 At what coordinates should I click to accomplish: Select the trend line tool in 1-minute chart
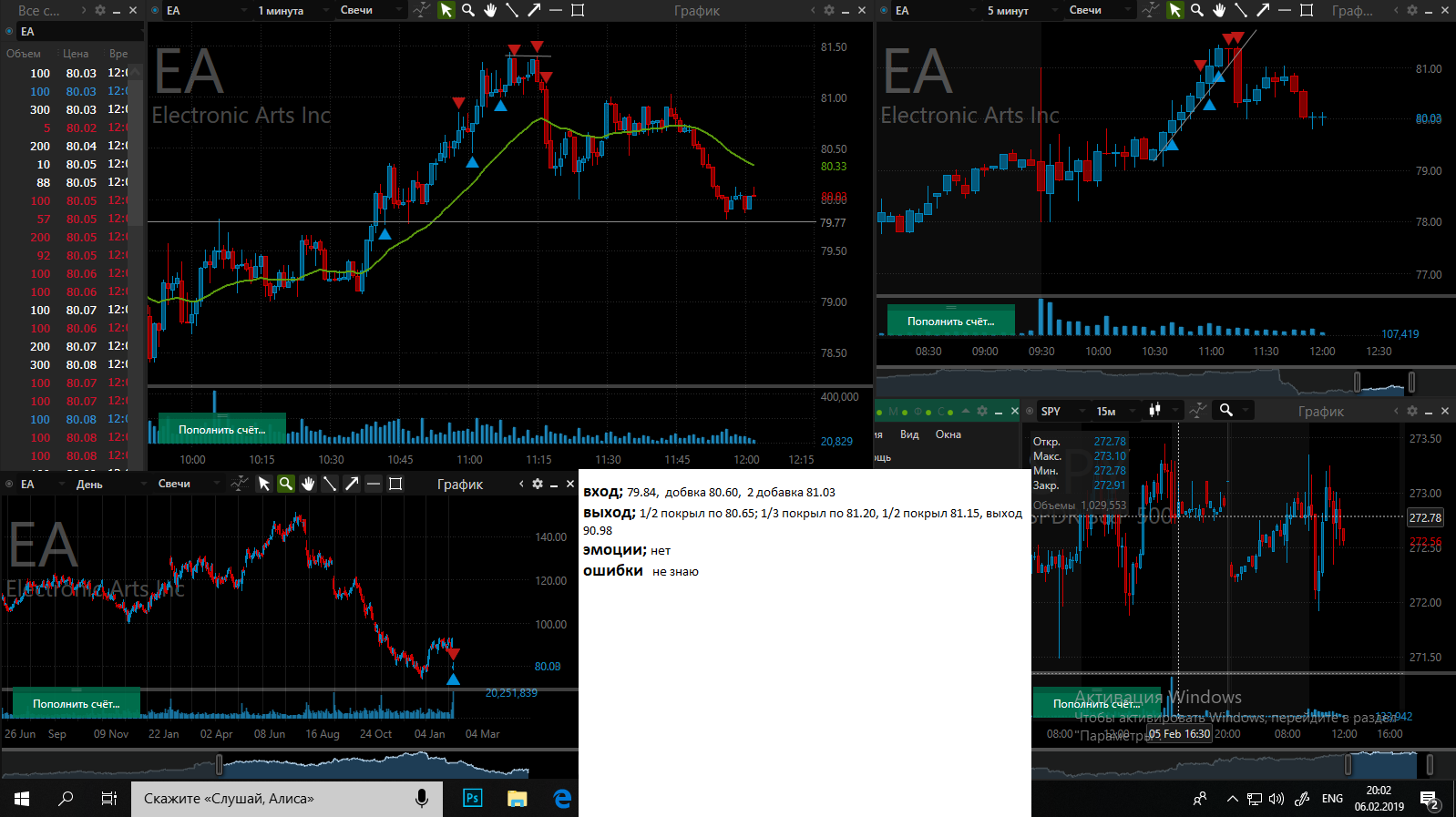[512, 10]
